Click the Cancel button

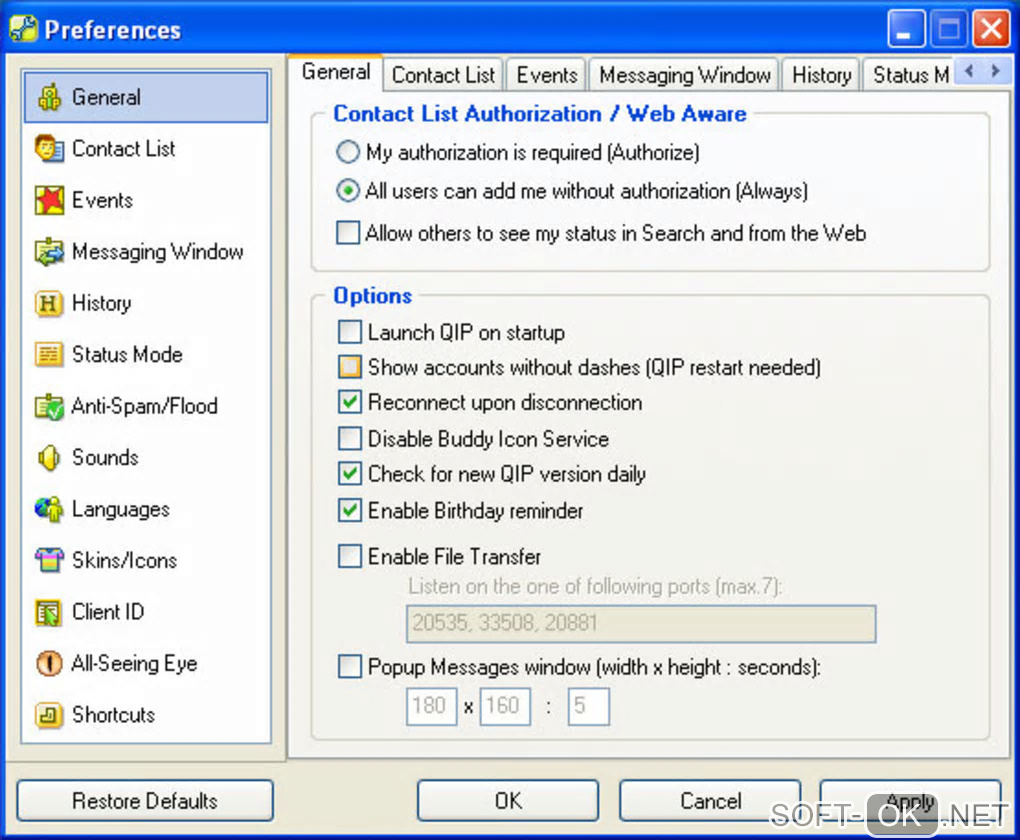point(710,800)
